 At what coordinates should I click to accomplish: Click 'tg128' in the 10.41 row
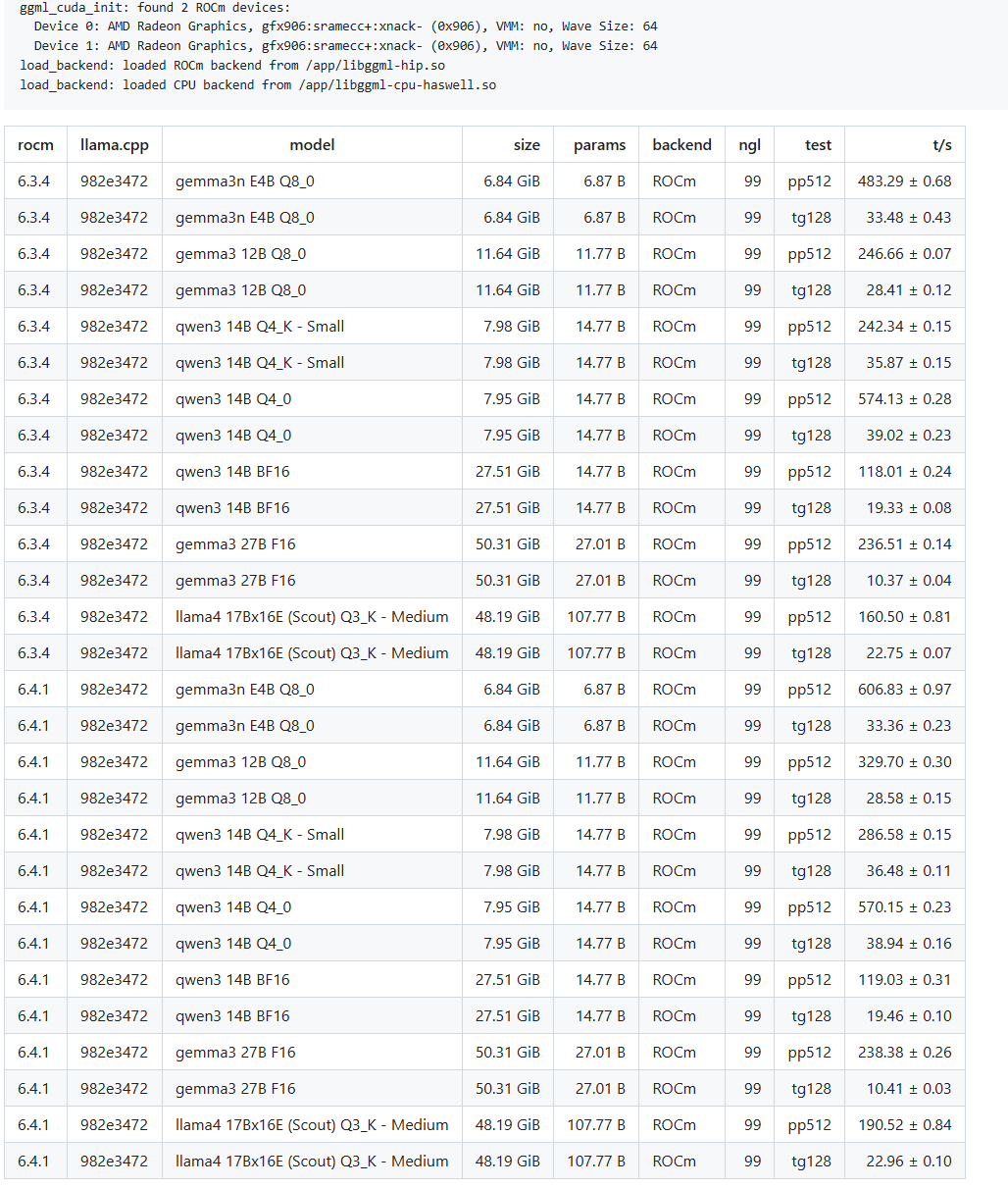811,1089
